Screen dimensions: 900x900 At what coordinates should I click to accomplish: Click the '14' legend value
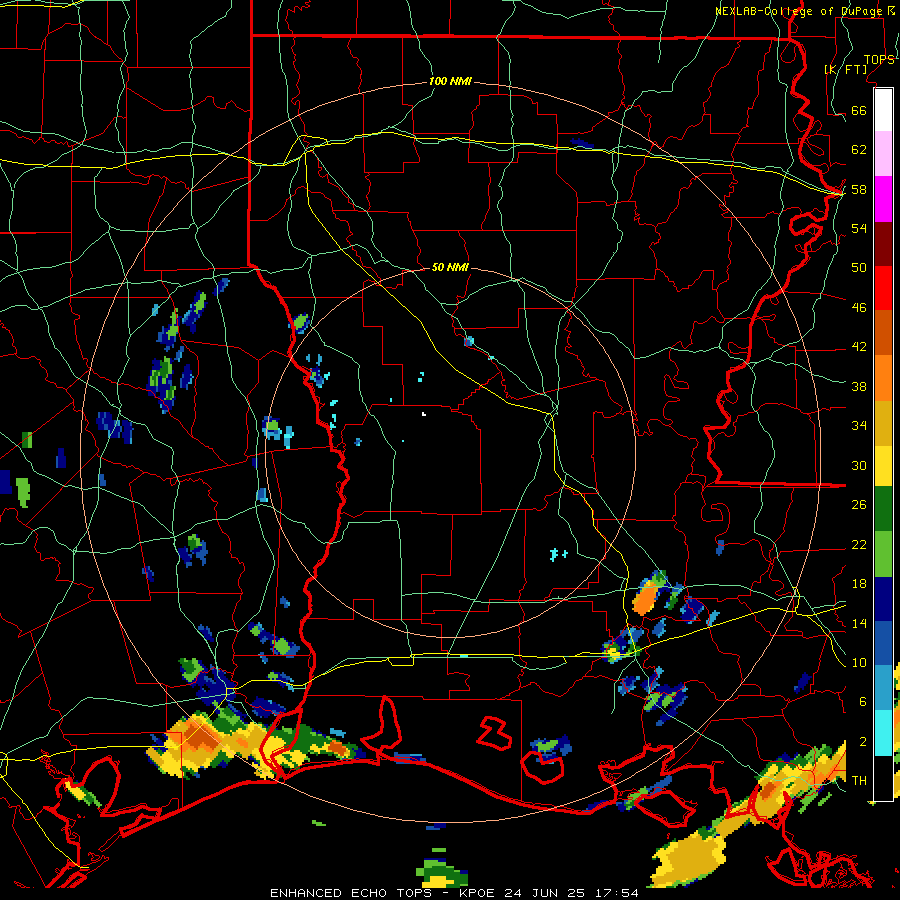point(859,623)
